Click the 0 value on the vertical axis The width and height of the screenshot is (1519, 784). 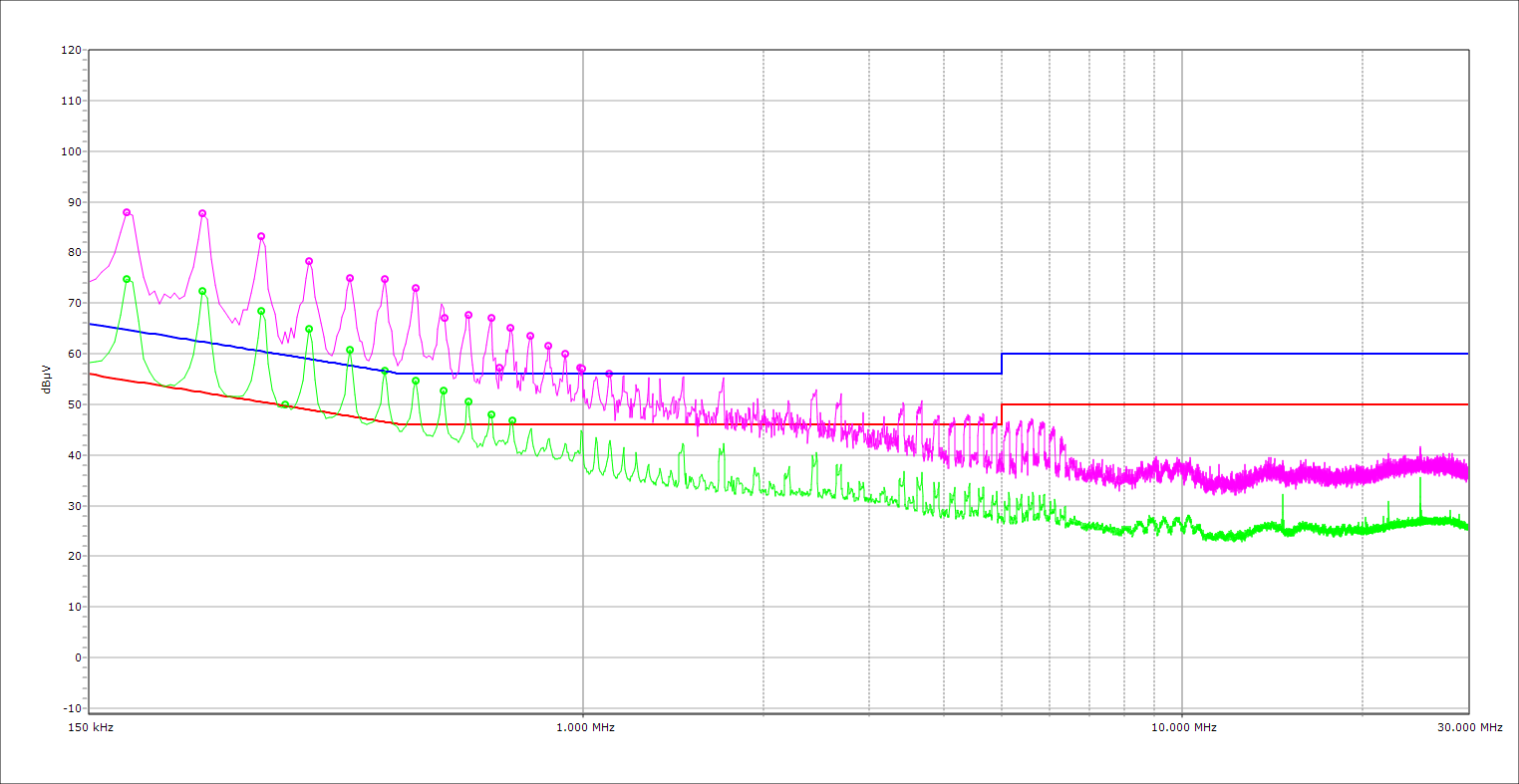pos(77,657)
